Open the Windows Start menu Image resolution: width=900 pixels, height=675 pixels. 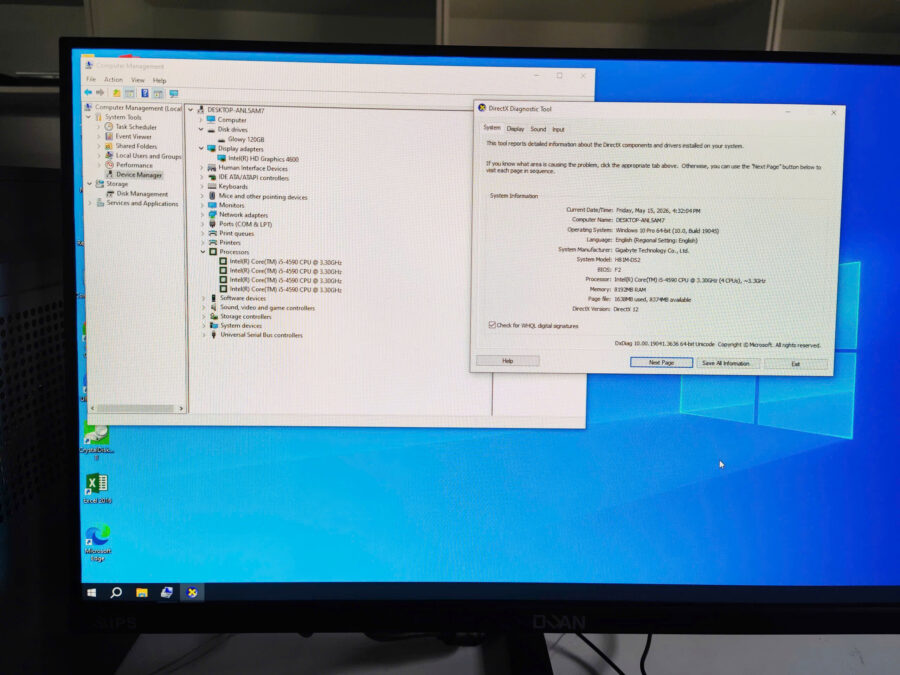[x=91, y=592]
